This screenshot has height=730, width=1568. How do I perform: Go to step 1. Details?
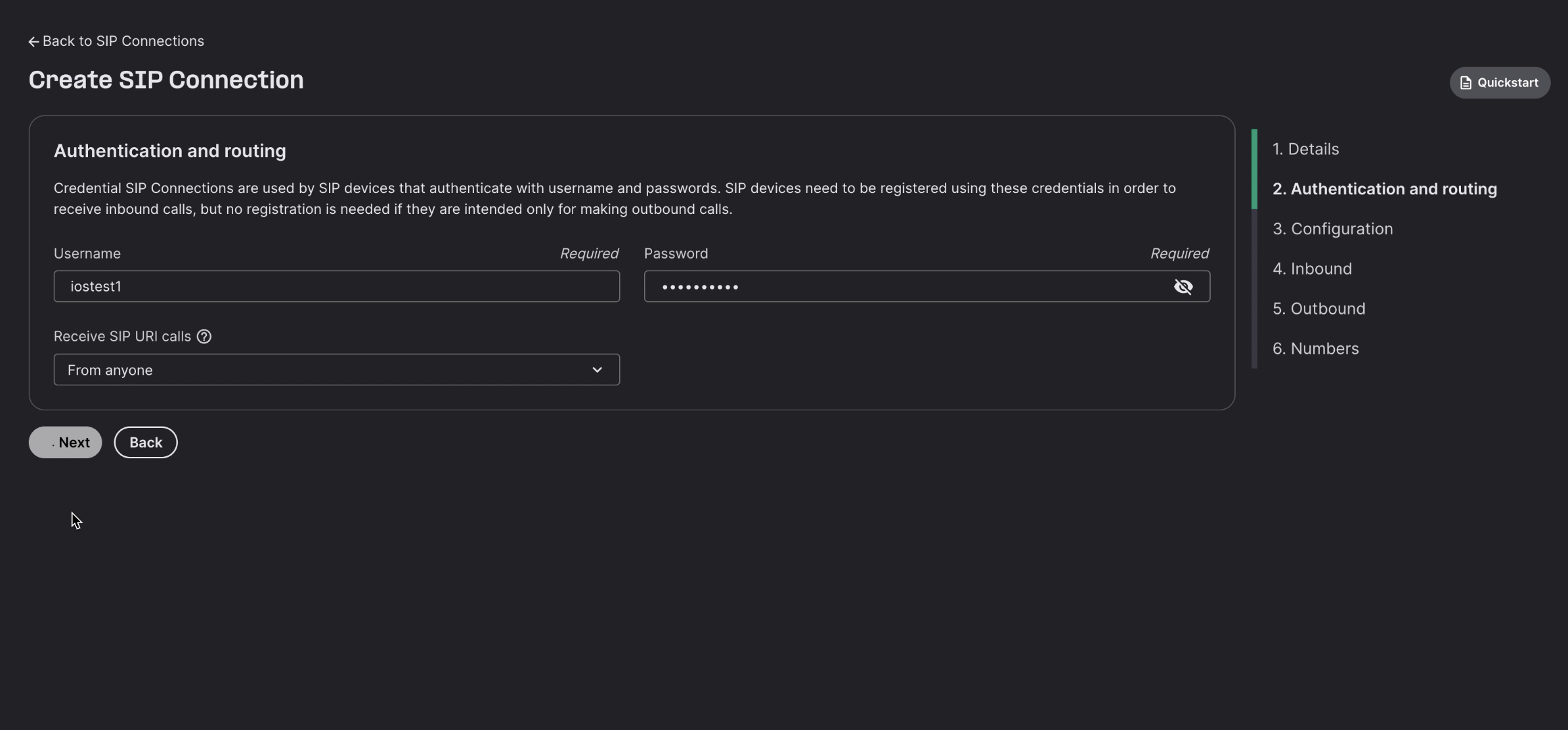[1305, 149]
